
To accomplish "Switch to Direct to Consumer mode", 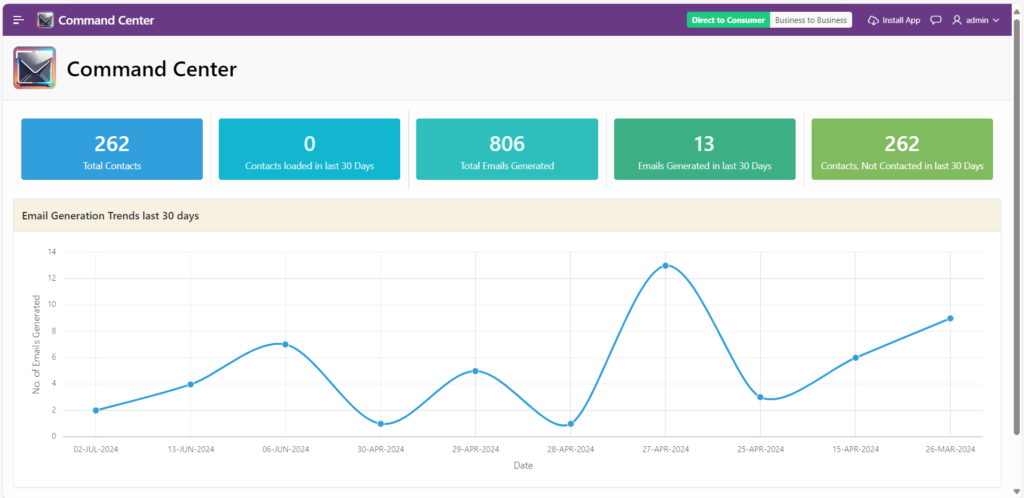I will [728, 20].
